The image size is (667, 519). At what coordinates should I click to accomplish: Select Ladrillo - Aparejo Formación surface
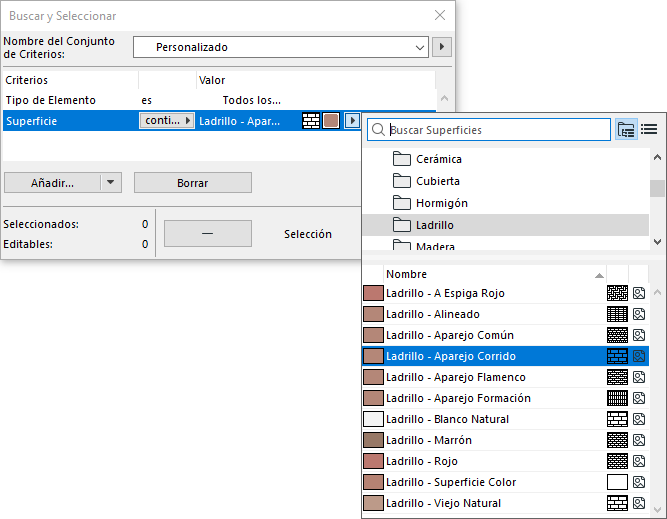pos(505,398)
